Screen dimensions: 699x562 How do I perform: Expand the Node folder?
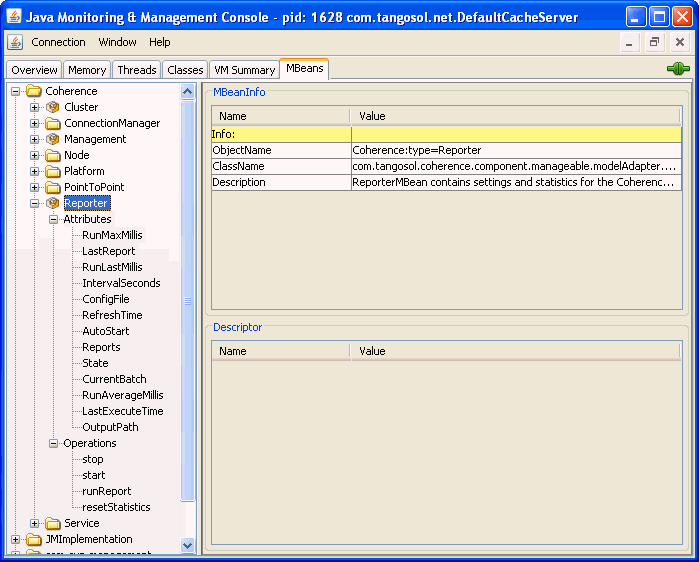34,156
